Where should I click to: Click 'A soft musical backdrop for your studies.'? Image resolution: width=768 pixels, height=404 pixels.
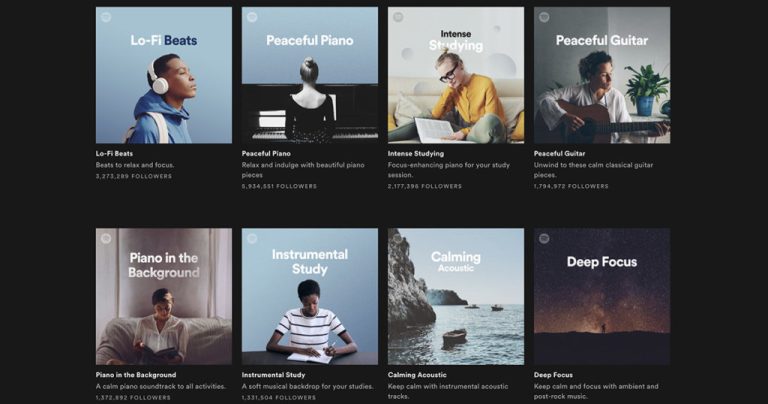[308, 386]
